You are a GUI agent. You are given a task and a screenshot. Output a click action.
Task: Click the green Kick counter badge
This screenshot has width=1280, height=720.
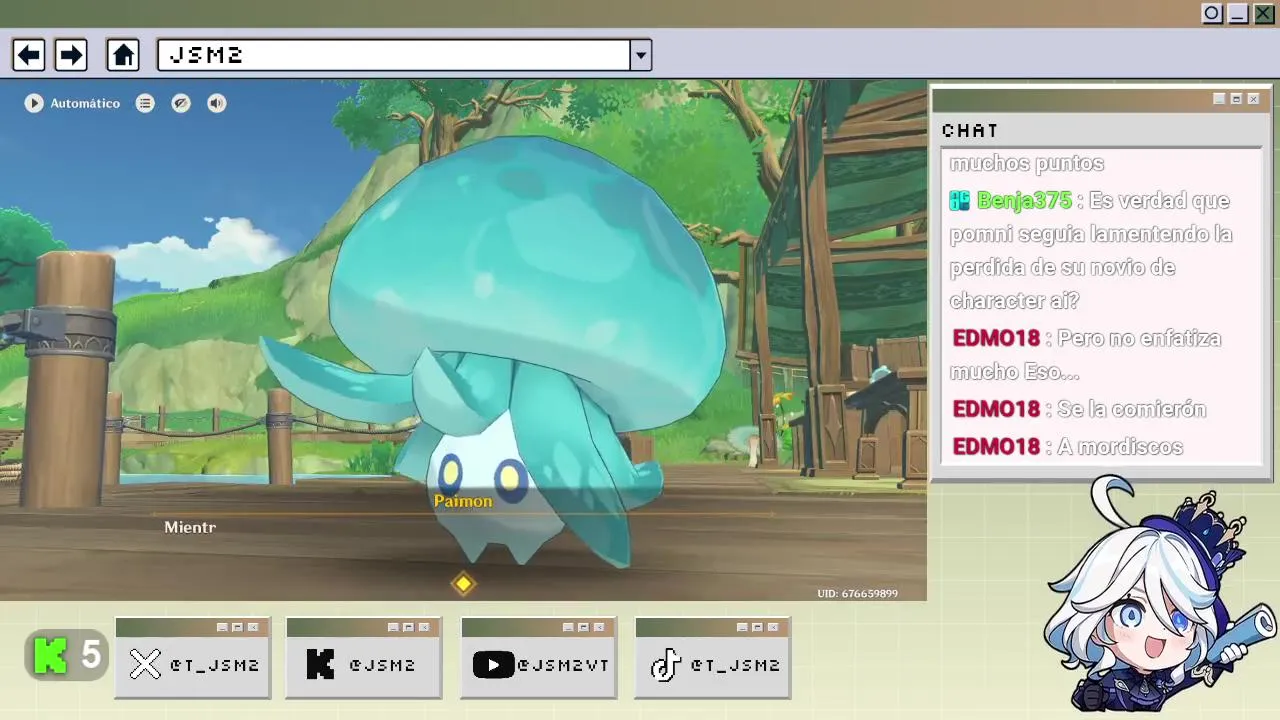[67, 656]
